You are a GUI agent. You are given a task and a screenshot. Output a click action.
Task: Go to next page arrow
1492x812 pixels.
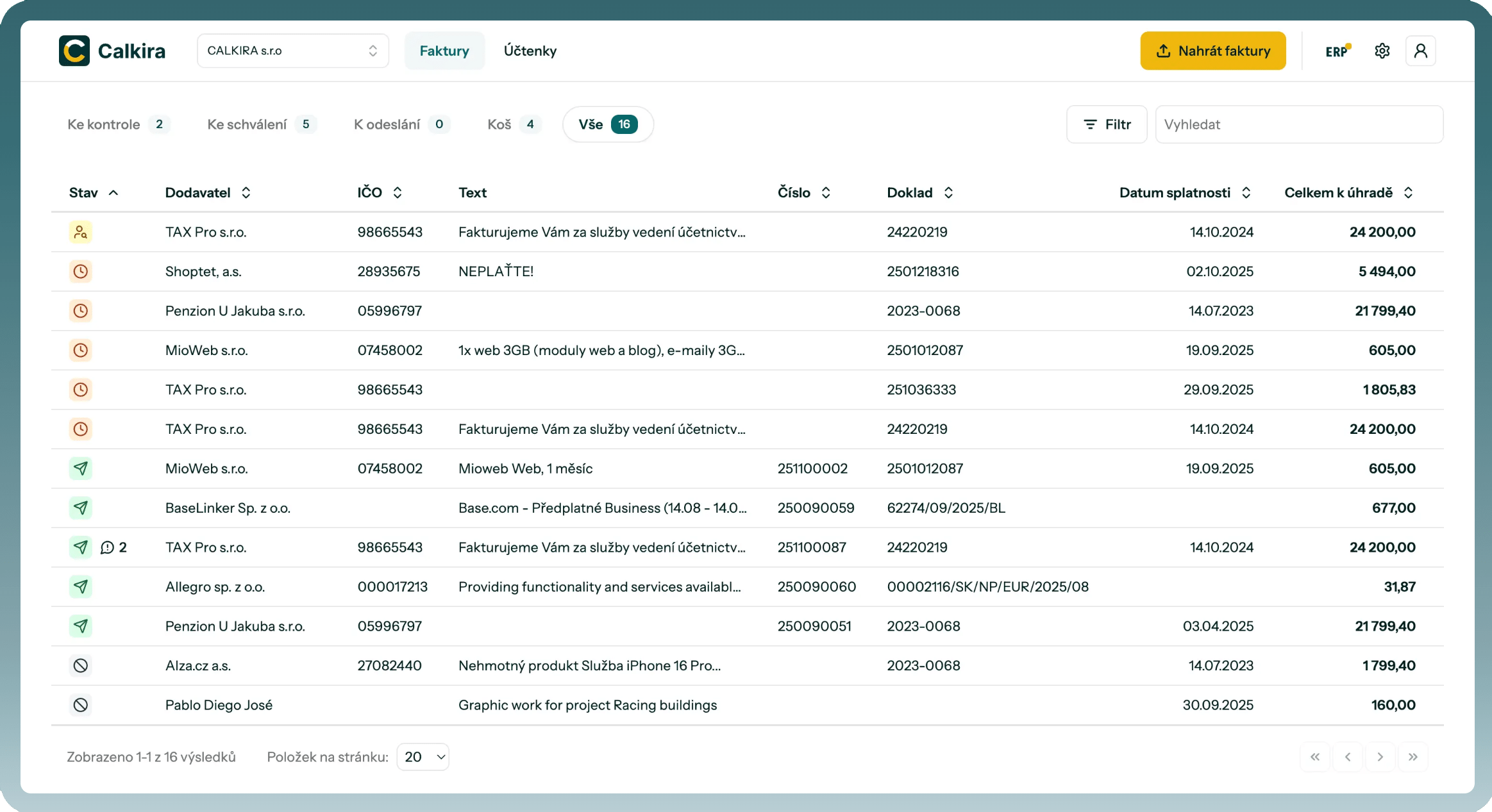1380,757
